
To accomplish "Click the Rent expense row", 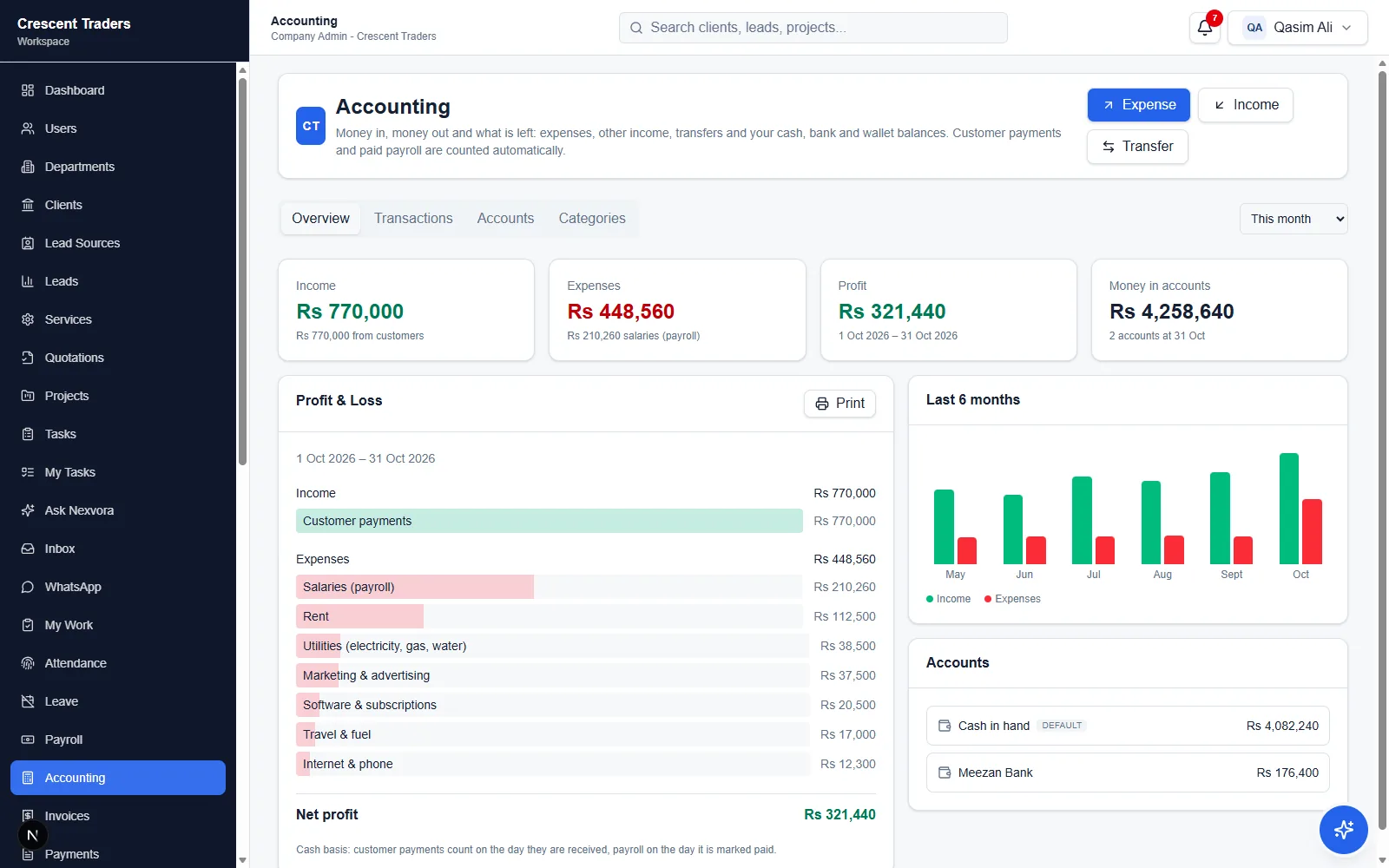I will pos(586,616).
